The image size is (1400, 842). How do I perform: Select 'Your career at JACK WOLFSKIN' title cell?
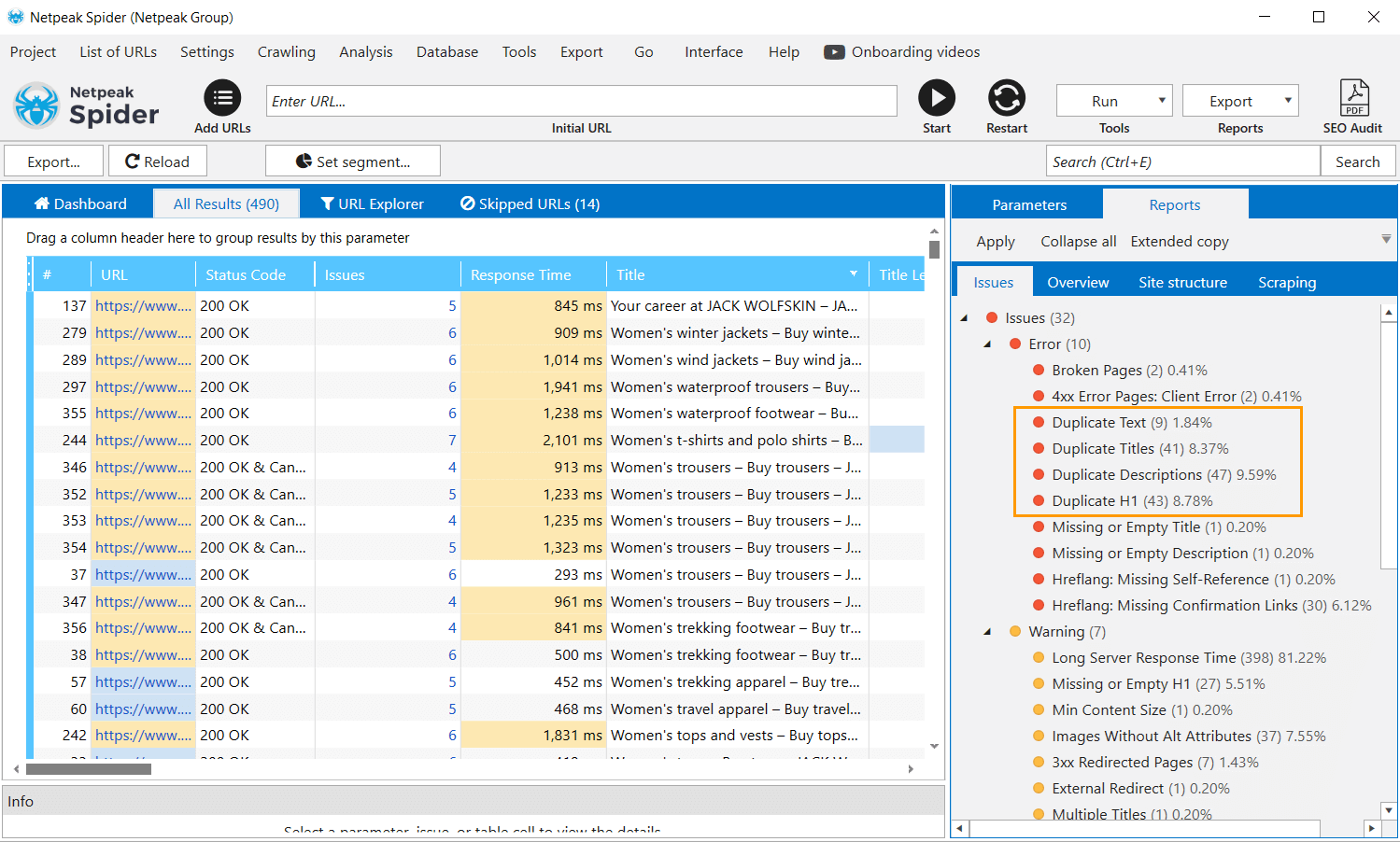coord(737,306)
